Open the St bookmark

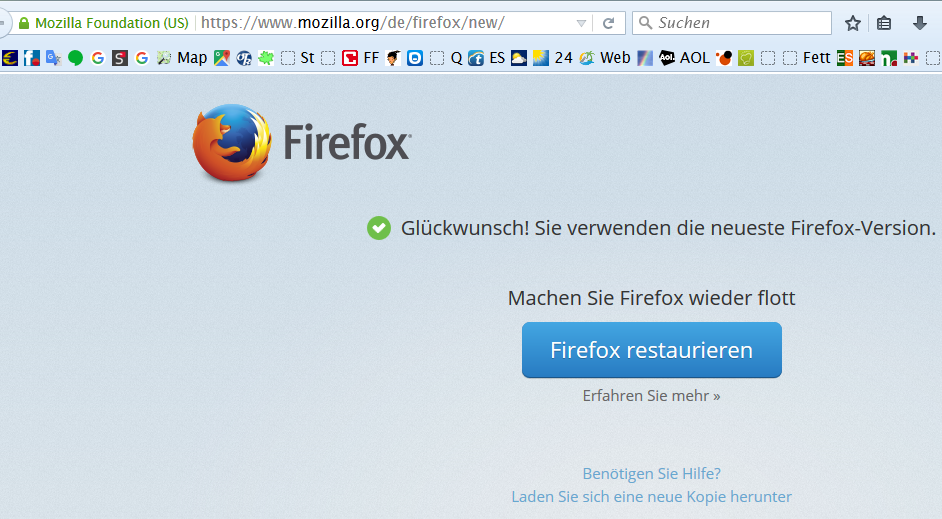click(298, 58)
